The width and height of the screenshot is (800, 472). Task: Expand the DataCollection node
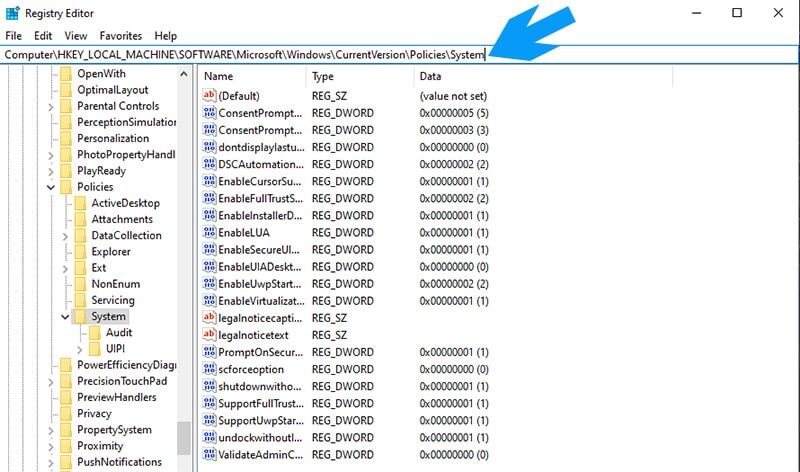(65, 236)
